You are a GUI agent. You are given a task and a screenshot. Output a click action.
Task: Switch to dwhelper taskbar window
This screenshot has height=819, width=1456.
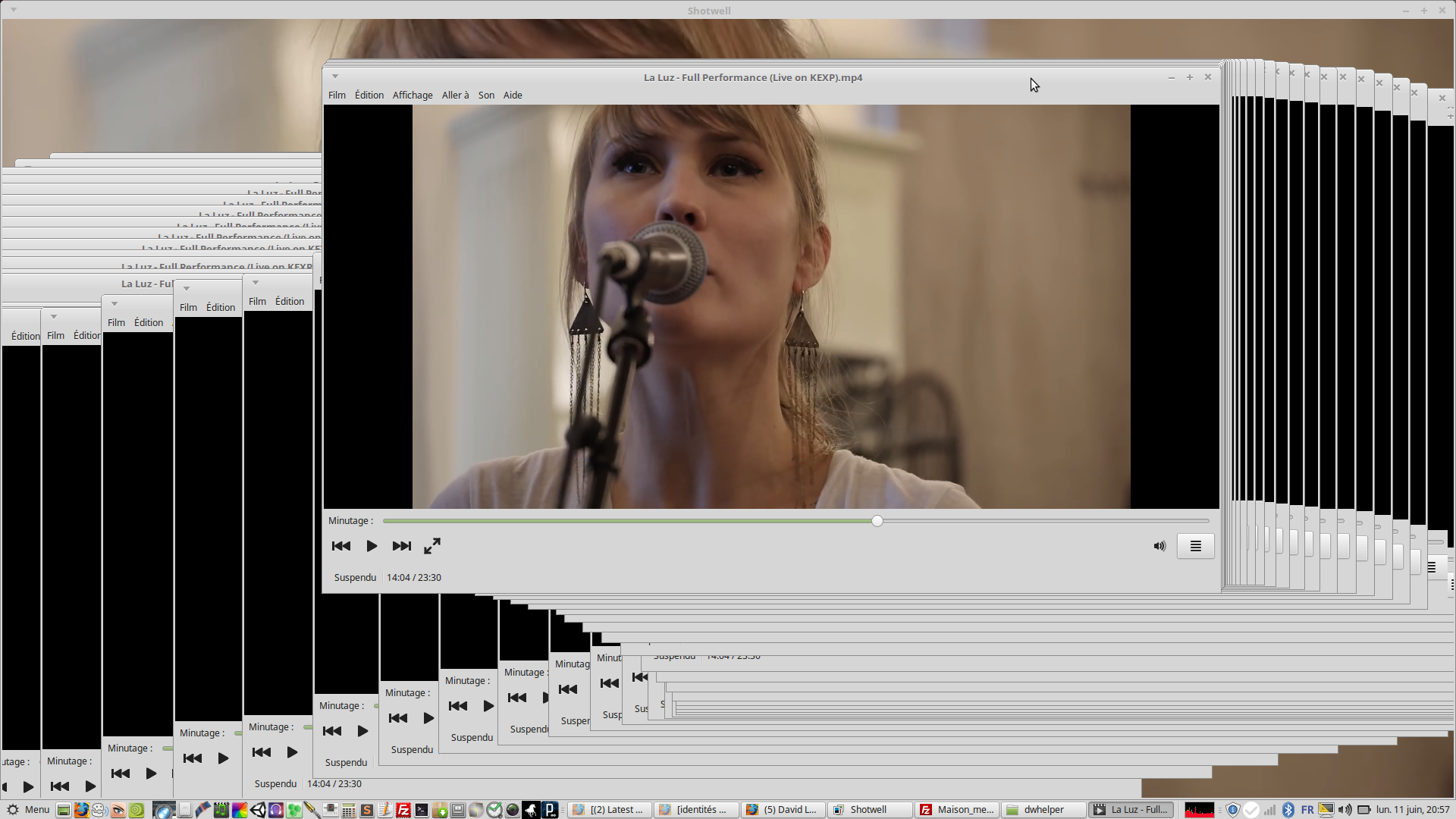coord(1043,809)
